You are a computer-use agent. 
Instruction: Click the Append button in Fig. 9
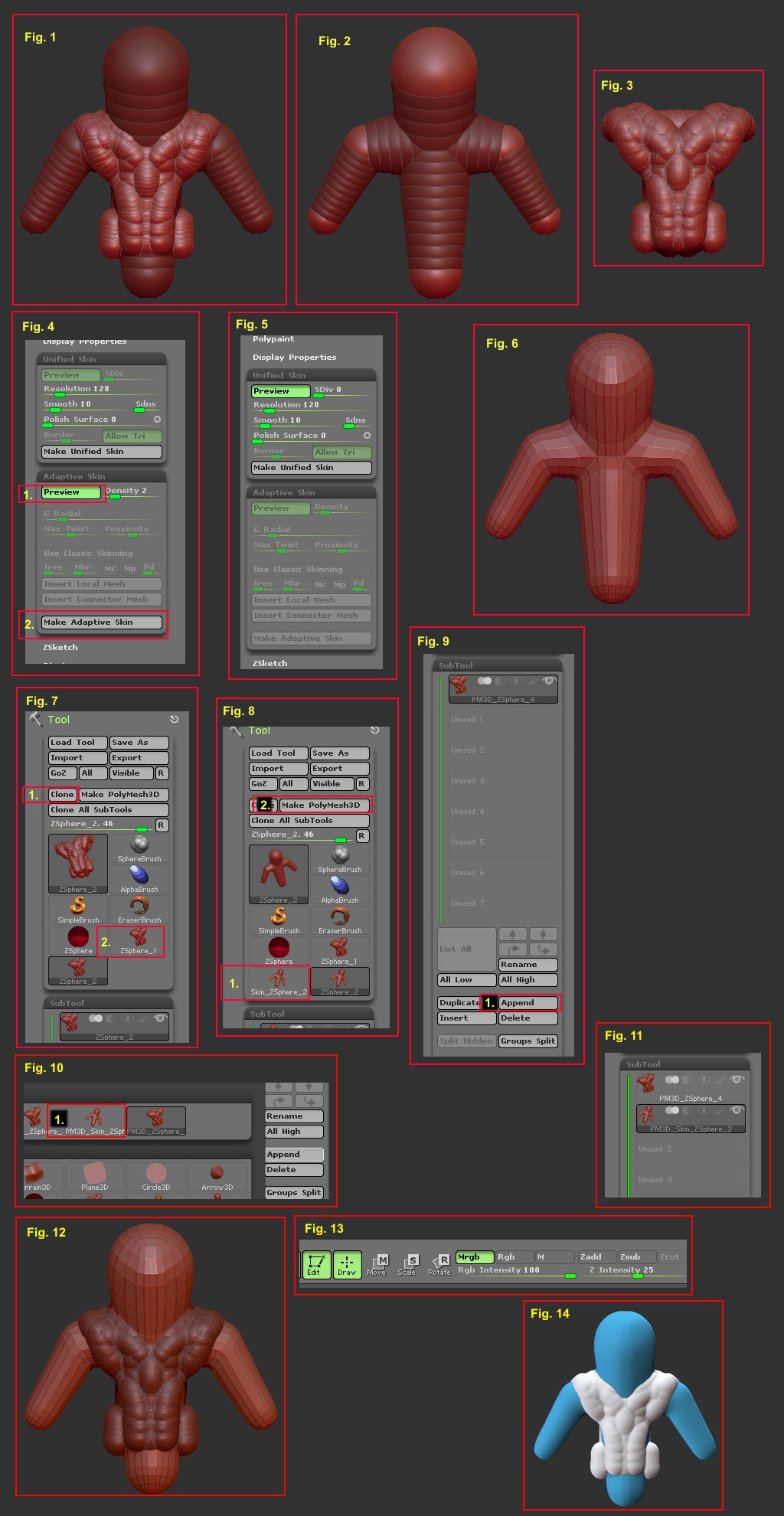[528, 1003]
